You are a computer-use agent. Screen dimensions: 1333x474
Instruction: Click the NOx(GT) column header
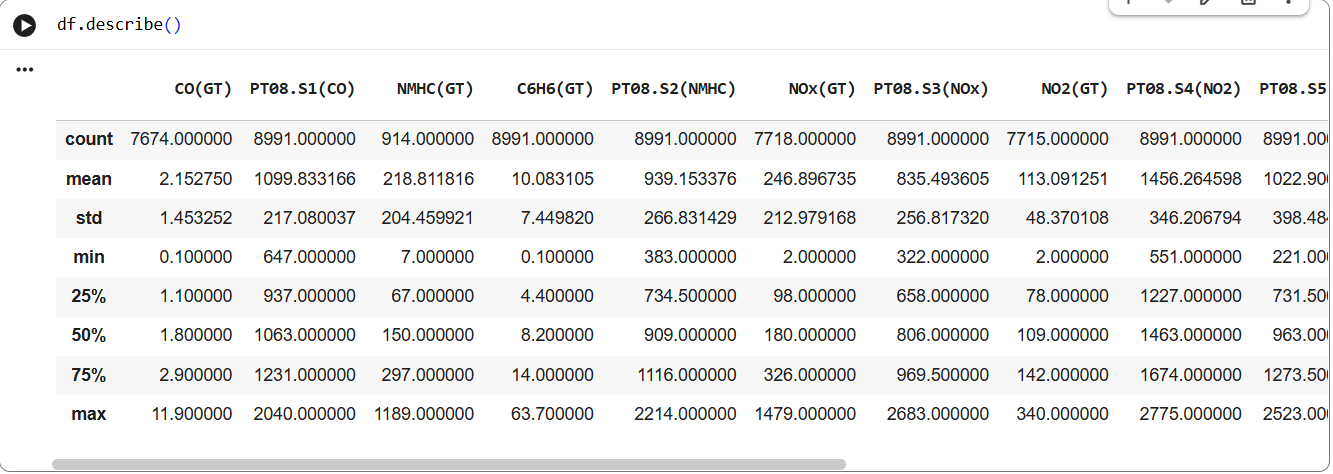[821, 89]
